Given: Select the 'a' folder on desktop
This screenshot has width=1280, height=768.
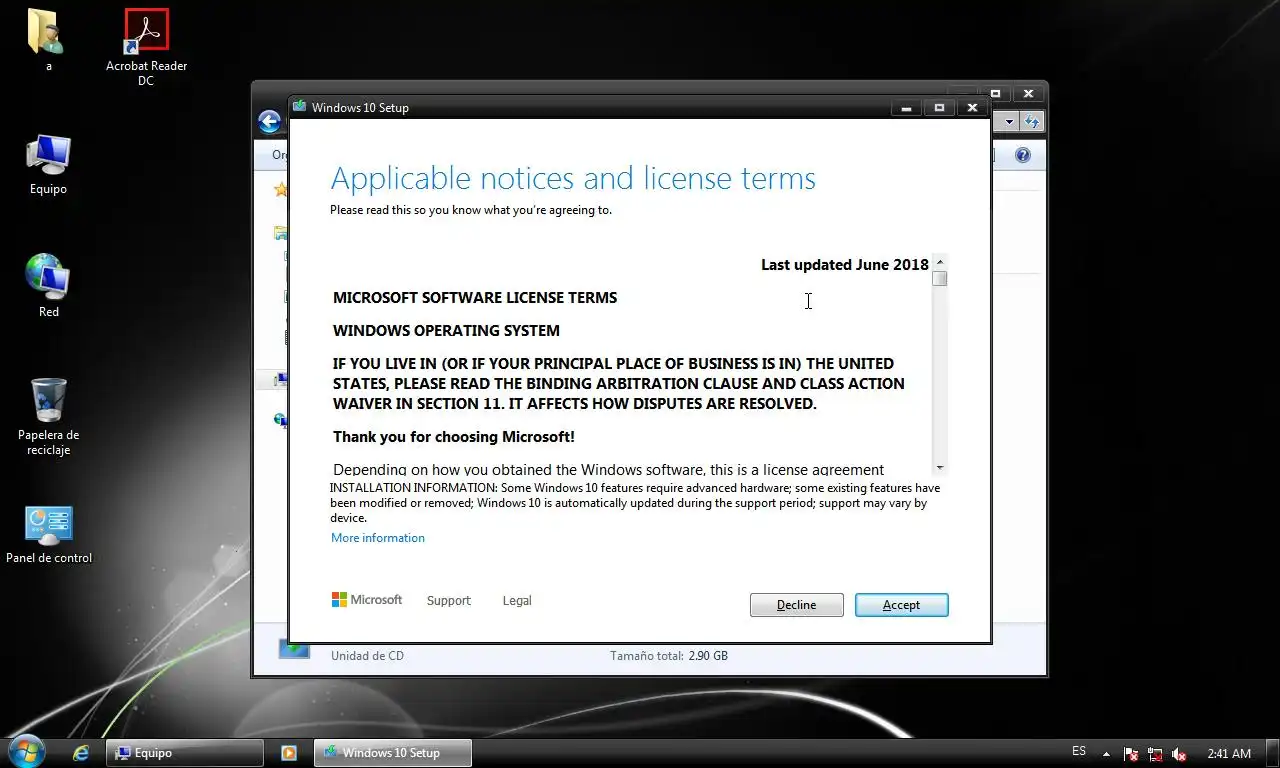Looking at the screenshot, I should (x=48, y=40).
